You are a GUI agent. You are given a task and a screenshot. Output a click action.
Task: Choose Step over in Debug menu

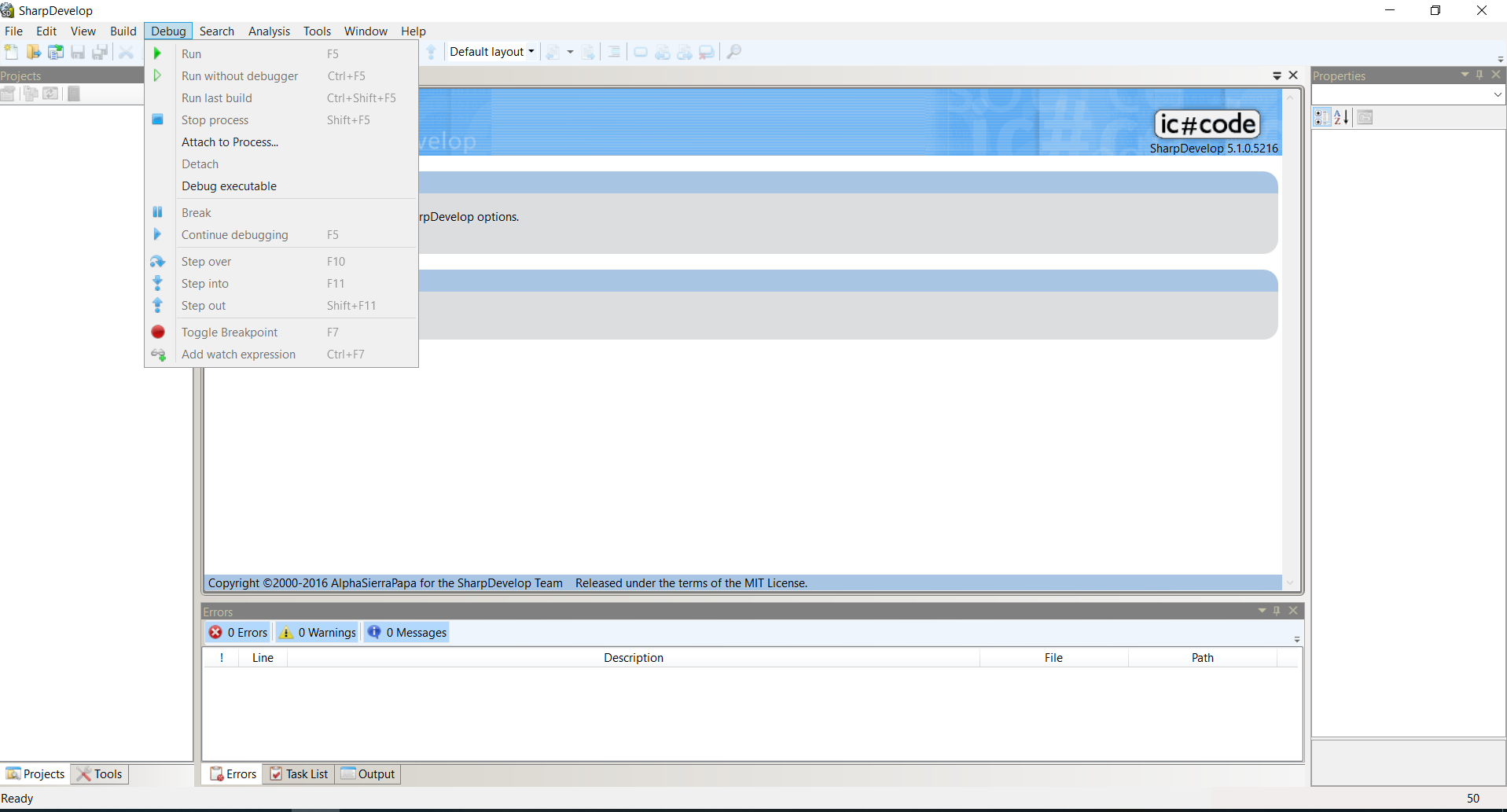[x=281, y=261]
